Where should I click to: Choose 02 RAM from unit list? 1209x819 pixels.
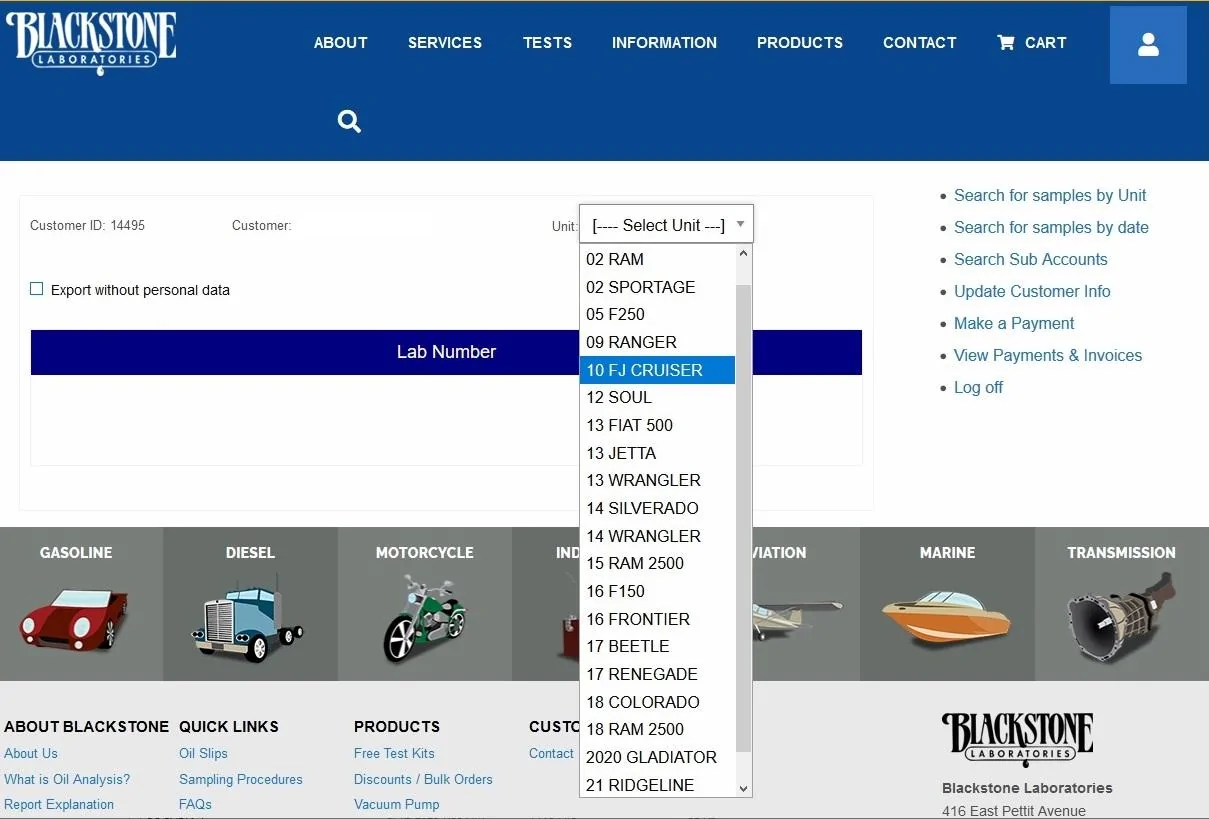coord(657,259)
